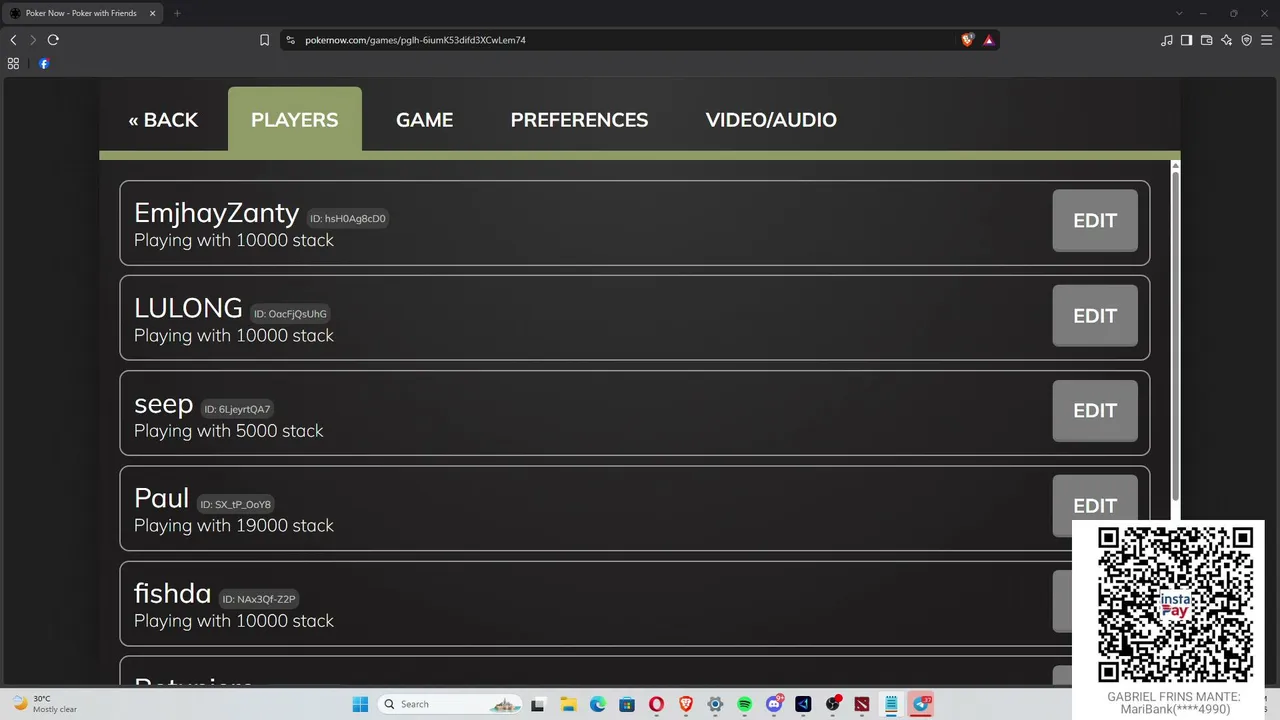The image size is (1280, 720).
Task: Click ID badge 6LjeyrtQA7
Action: coord(237,409)
